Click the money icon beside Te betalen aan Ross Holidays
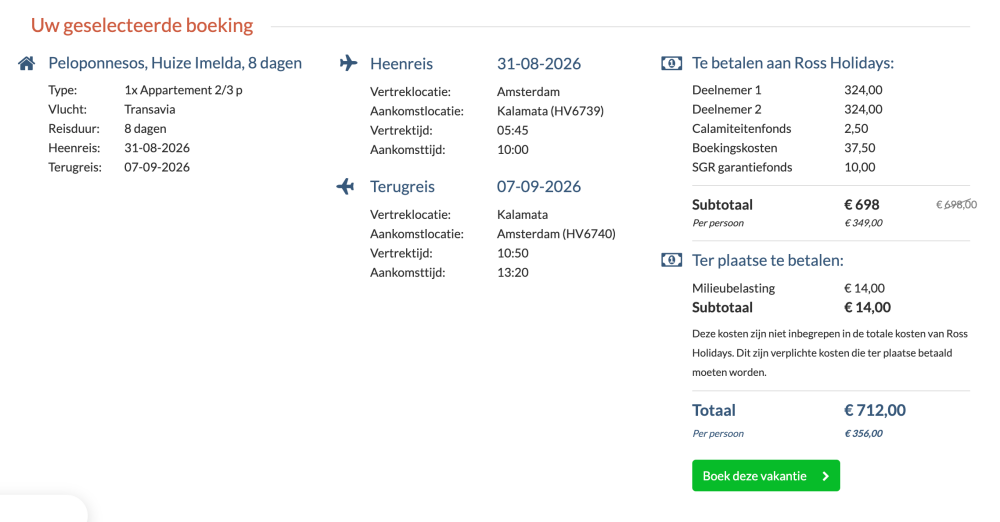Viewport: 1000px width, 522px height. coord(672,63)
